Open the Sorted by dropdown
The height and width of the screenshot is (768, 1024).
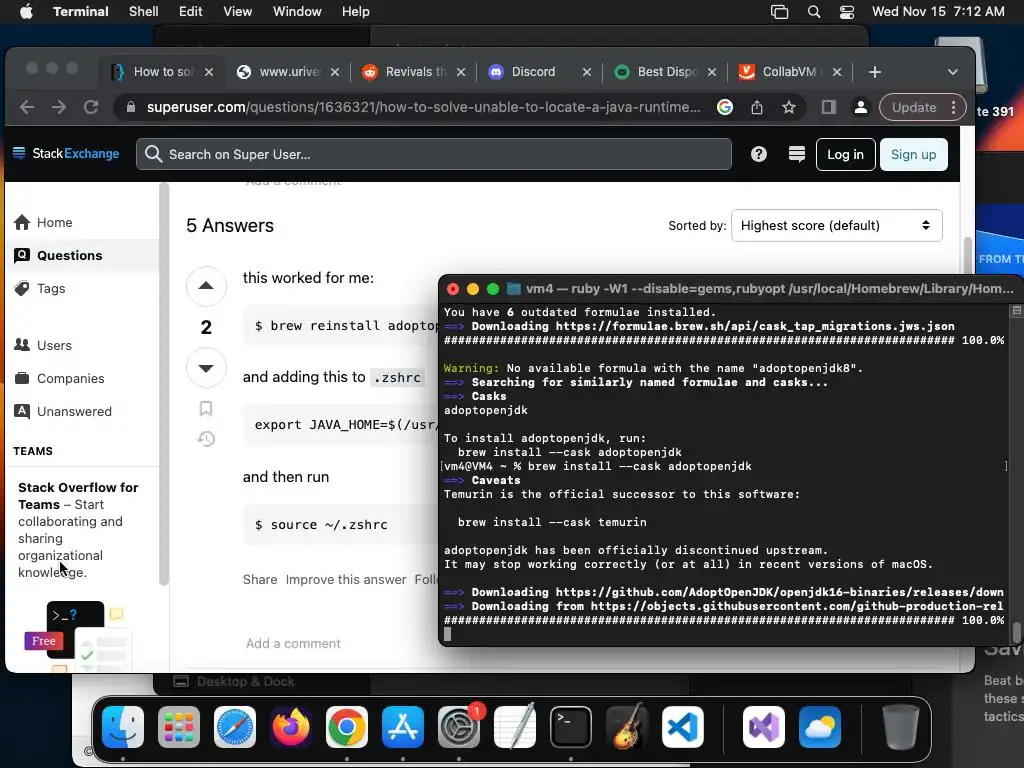[837, 225]
